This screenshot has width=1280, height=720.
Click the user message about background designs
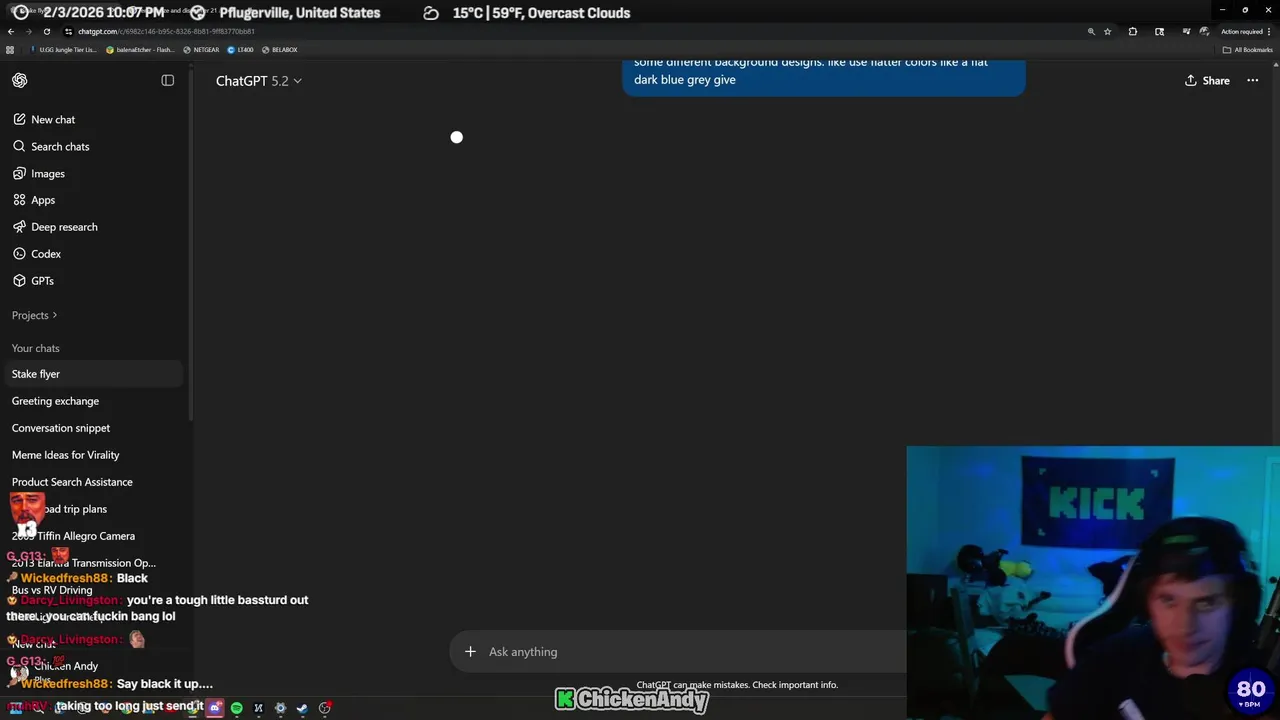(823, 76)
